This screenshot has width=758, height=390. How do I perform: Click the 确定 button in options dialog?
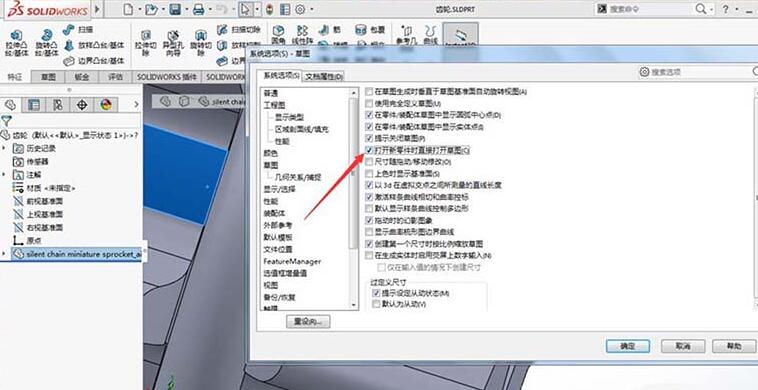click(628, 346)
